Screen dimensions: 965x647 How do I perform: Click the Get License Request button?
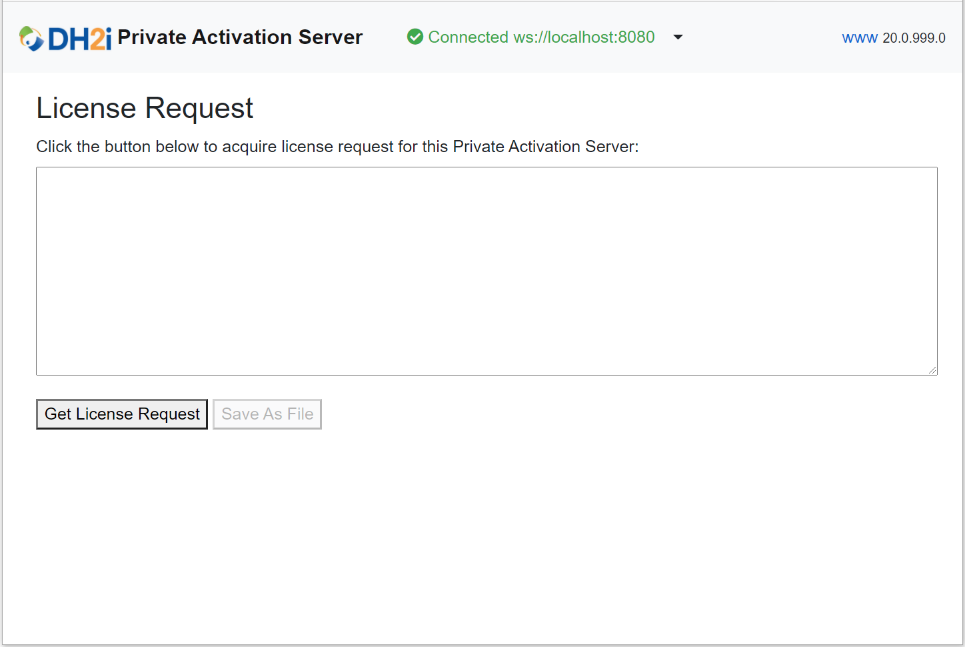tap(121, 413)
